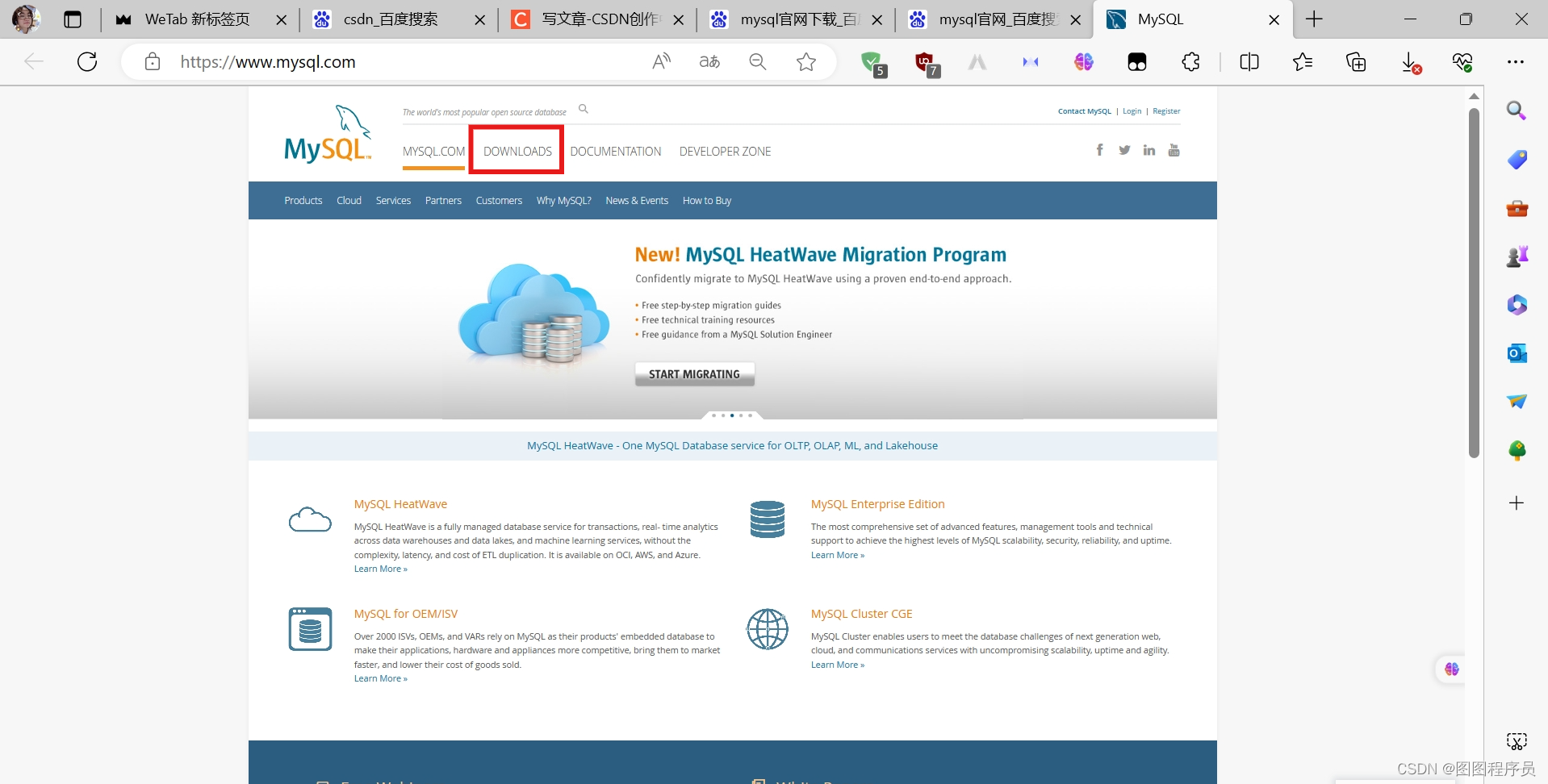Image resolution: width=1548 pixels, height=784 pixels.
Task: Click the browser refresh button
Action: pyautogui.click(x=87, y=61)
